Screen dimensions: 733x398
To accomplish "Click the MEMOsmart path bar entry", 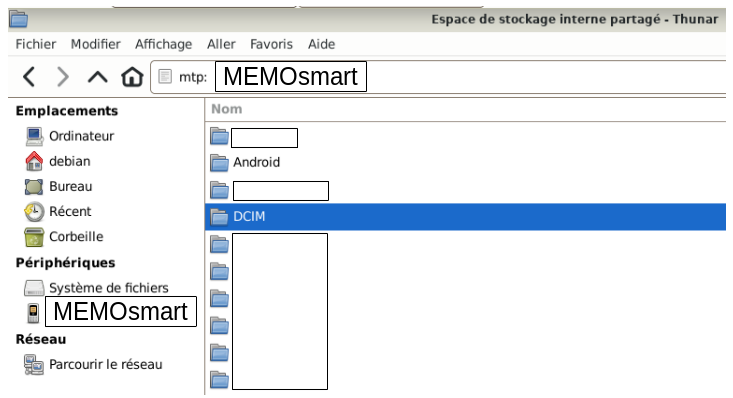I will (291, 77).
